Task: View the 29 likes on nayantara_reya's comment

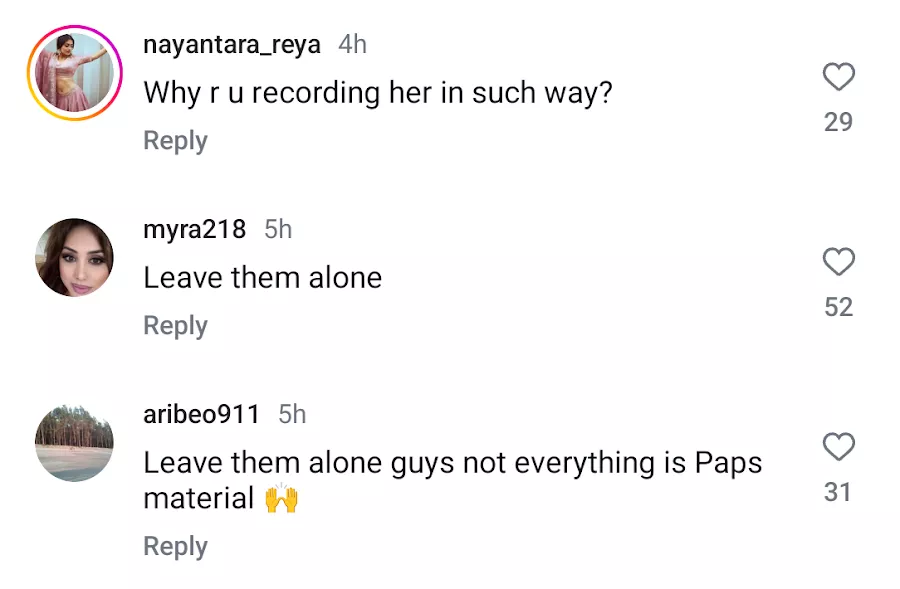Action: (x=838, y=122)
